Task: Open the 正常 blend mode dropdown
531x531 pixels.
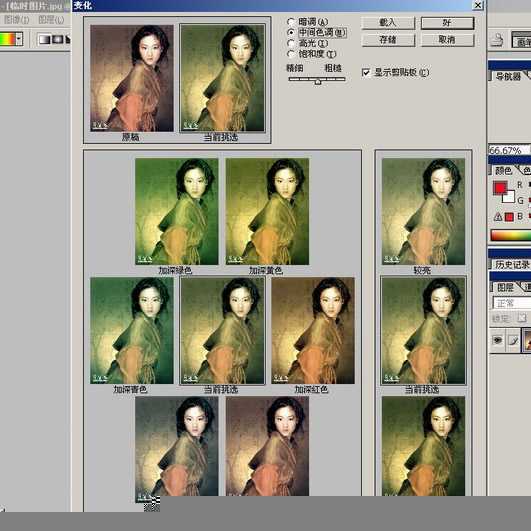Action: (x=512, y=303)
